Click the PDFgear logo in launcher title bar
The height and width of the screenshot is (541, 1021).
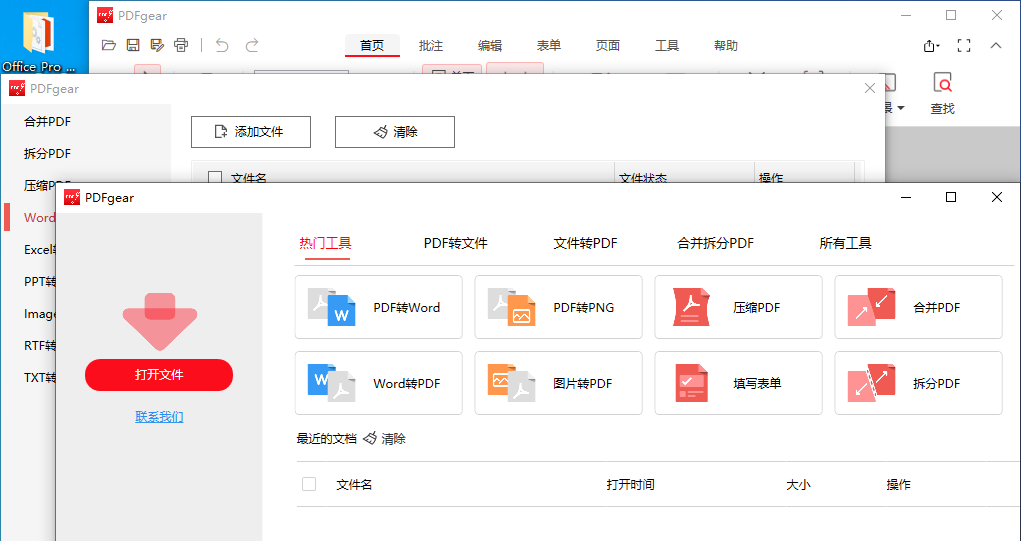point(72,197)
